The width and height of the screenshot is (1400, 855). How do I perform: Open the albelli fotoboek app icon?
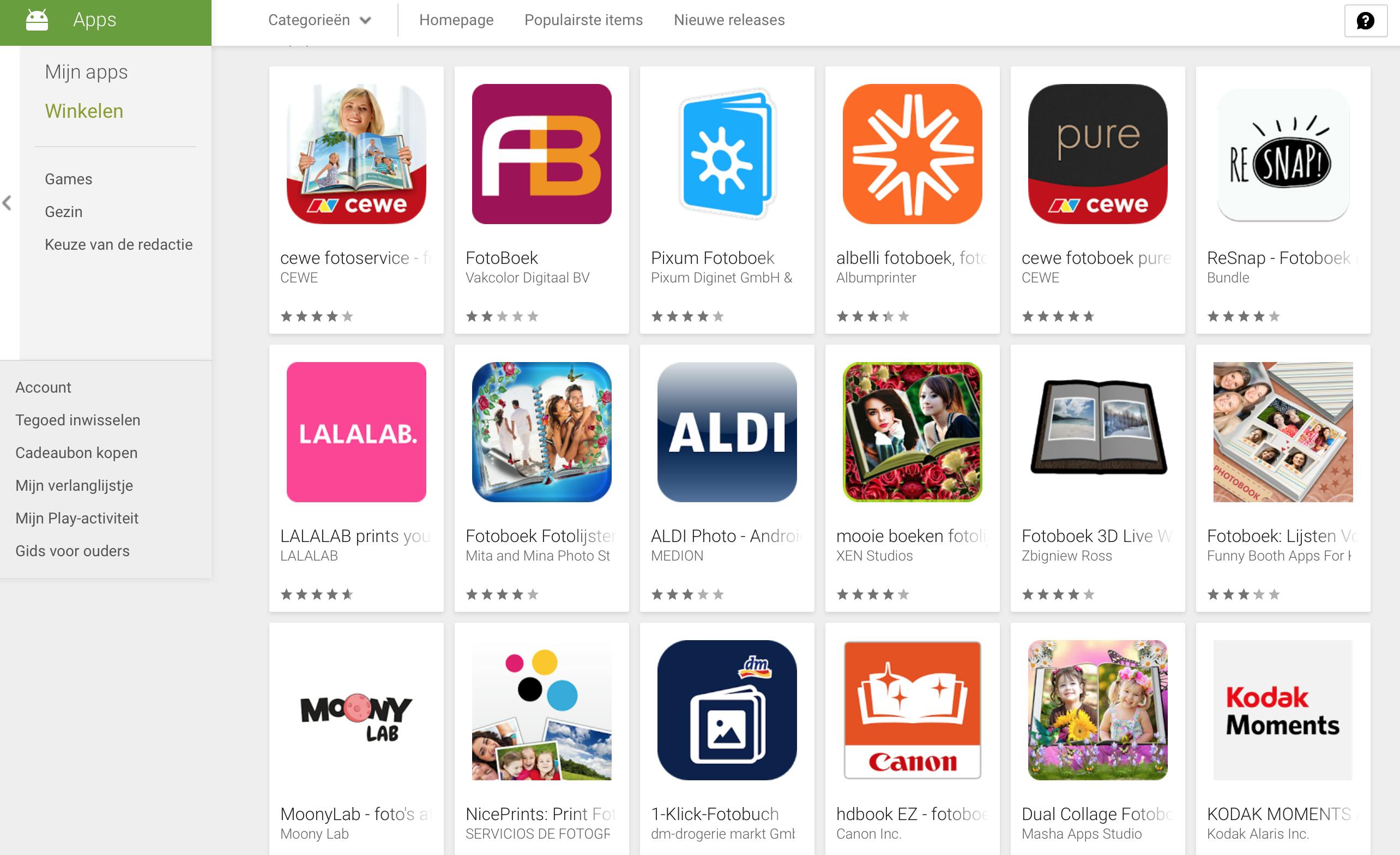912,154
